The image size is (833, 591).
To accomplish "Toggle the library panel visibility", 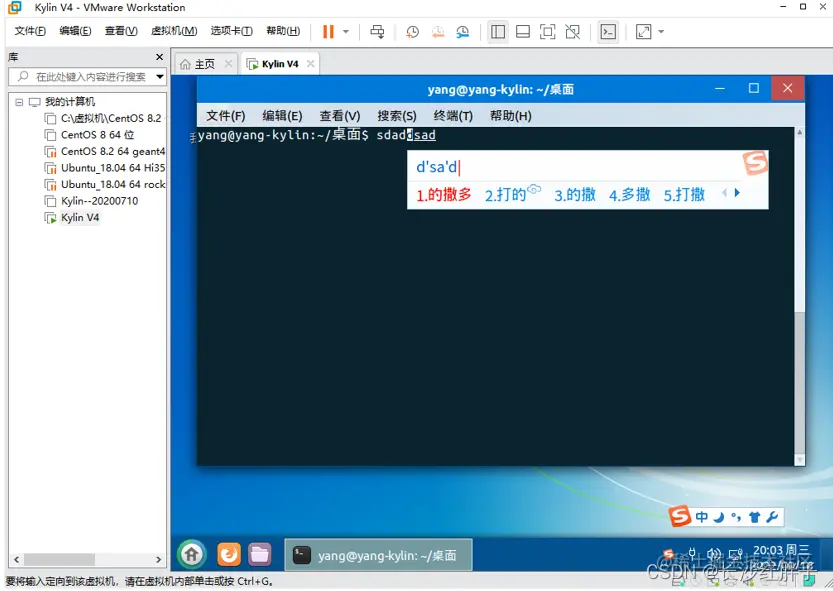I will coord(497,31).
